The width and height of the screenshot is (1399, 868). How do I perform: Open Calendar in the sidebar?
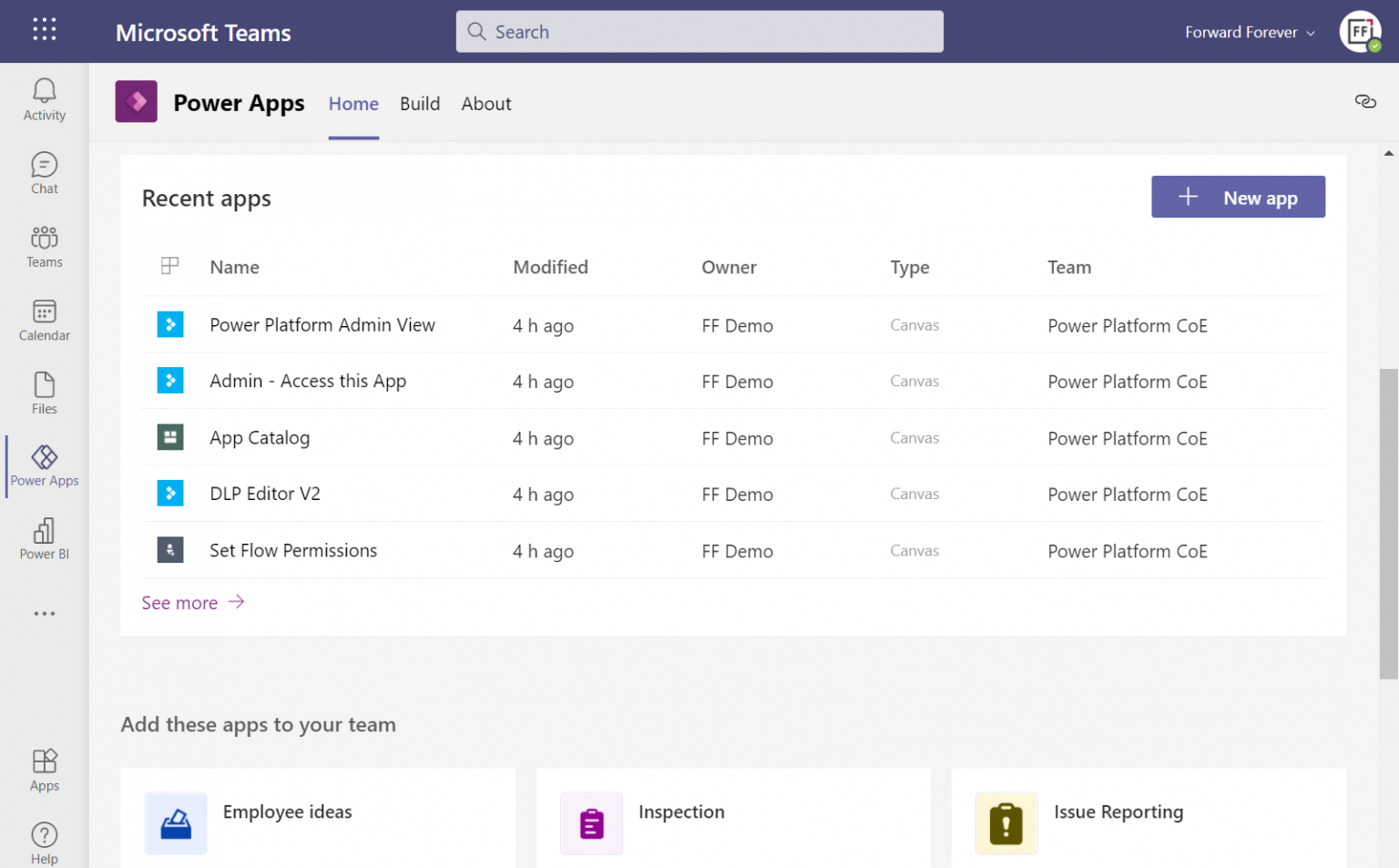click(x=44, y=320)
